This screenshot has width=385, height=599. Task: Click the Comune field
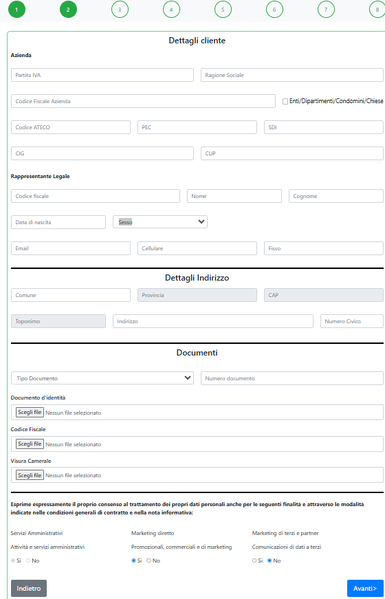click(x=71, y=295)
